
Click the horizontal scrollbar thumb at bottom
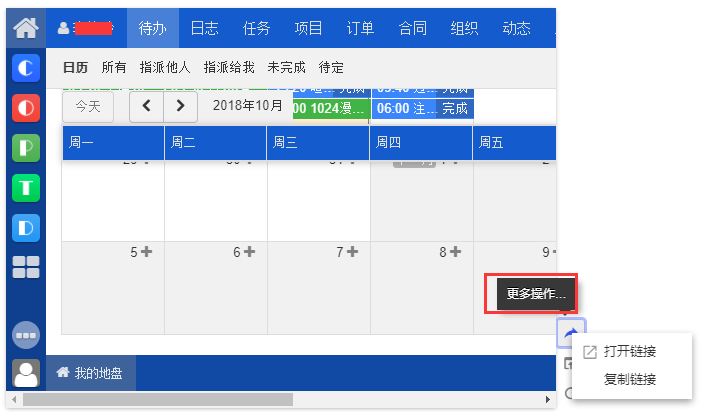158,400
